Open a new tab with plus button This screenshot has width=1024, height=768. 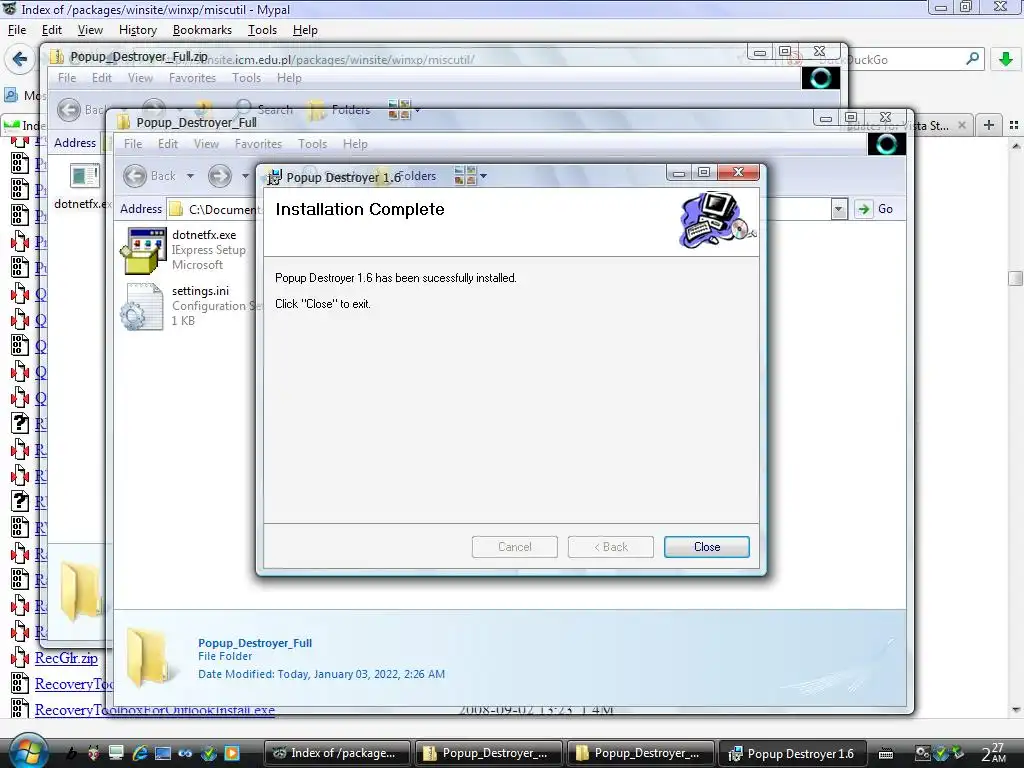989,125
